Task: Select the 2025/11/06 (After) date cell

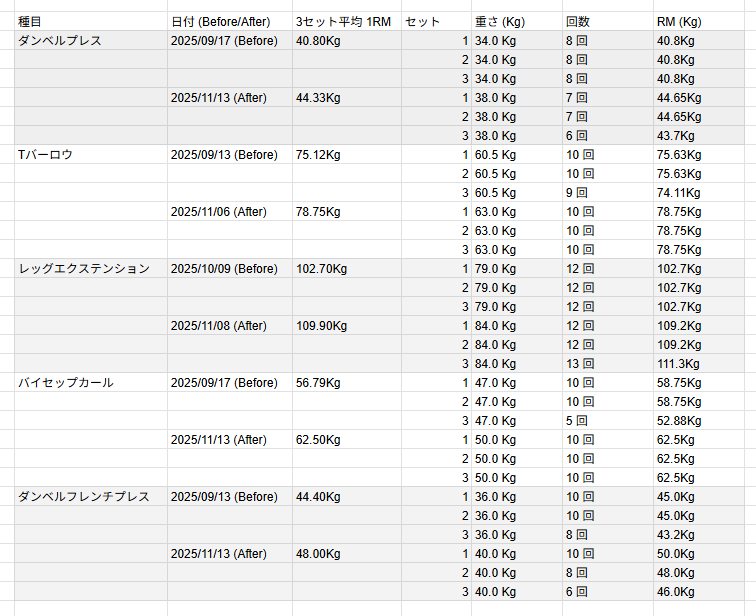Action: click(230, 212)
